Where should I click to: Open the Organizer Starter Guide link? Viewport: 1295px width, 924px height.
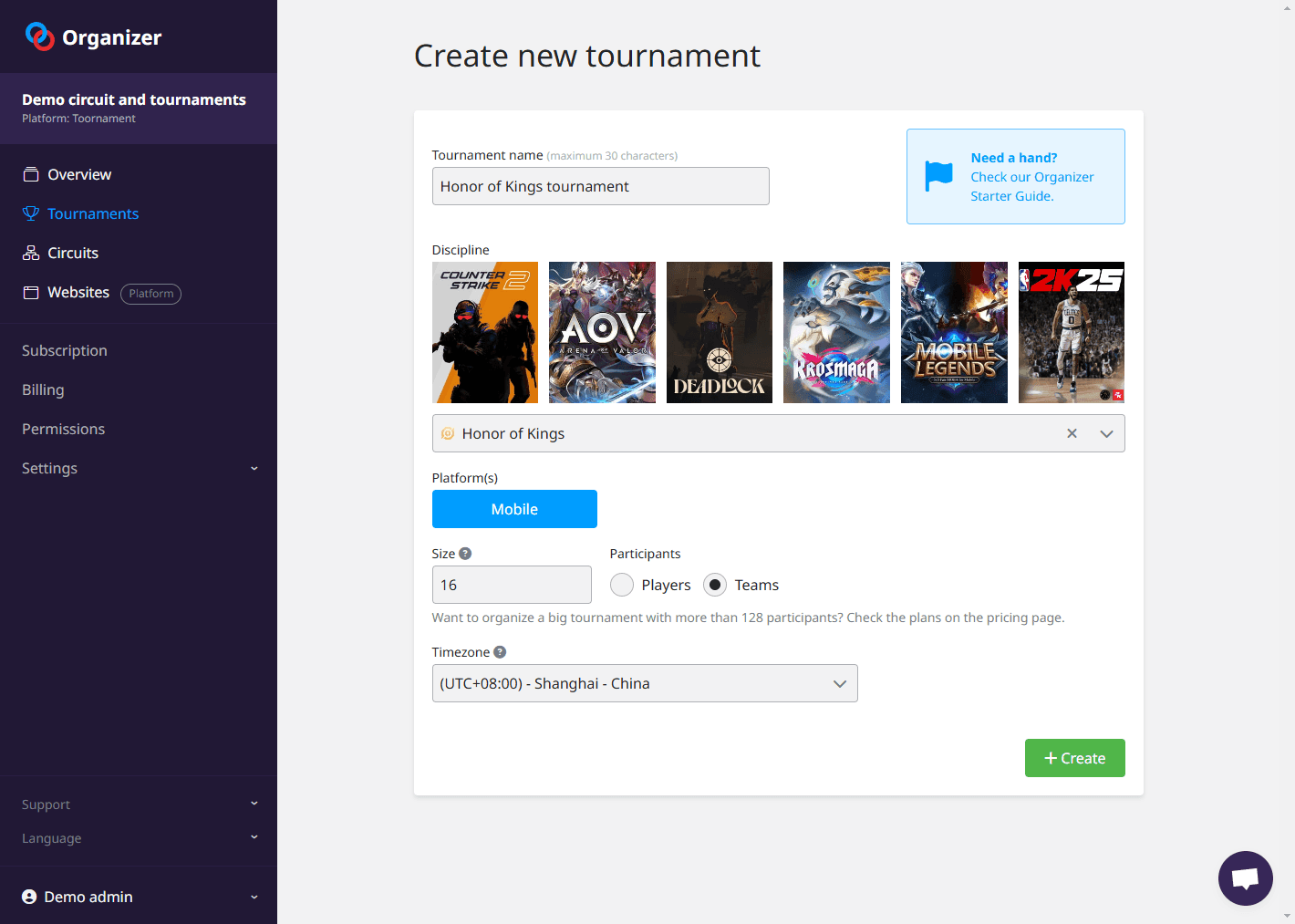[1031, 186]
